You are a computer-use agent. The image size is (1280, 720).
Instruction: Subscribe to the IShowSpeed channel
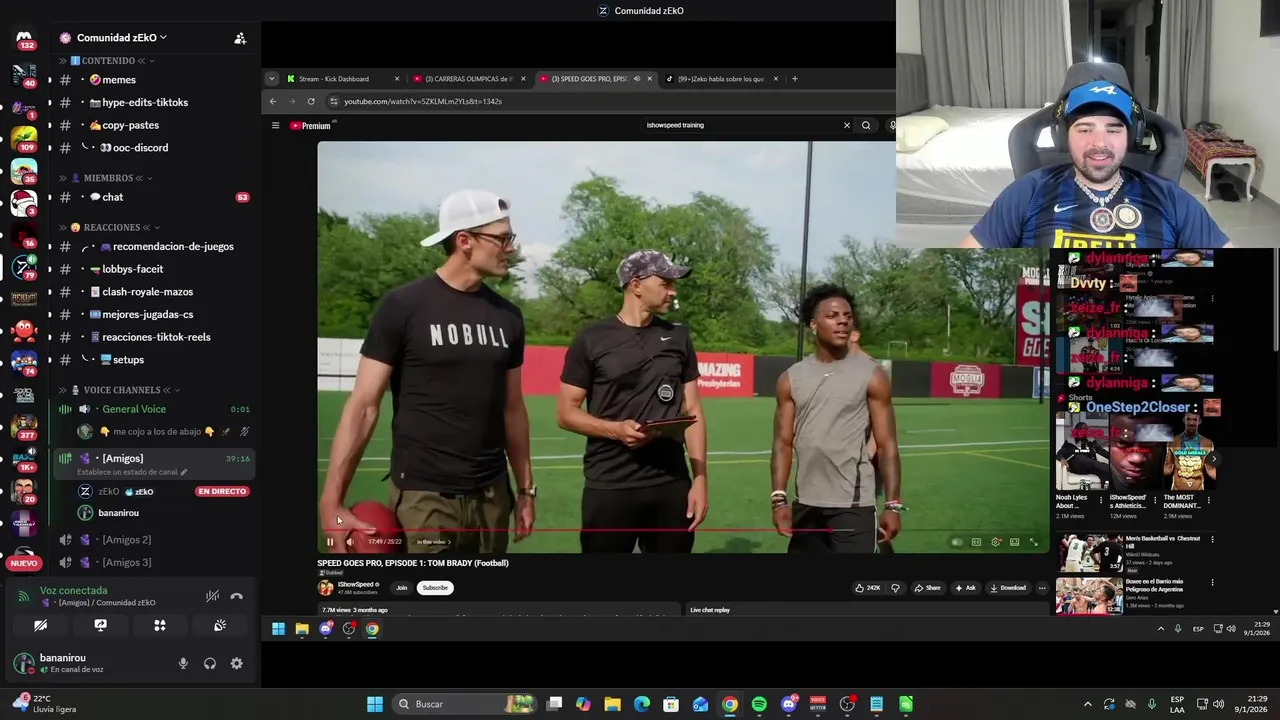(435, 588)
